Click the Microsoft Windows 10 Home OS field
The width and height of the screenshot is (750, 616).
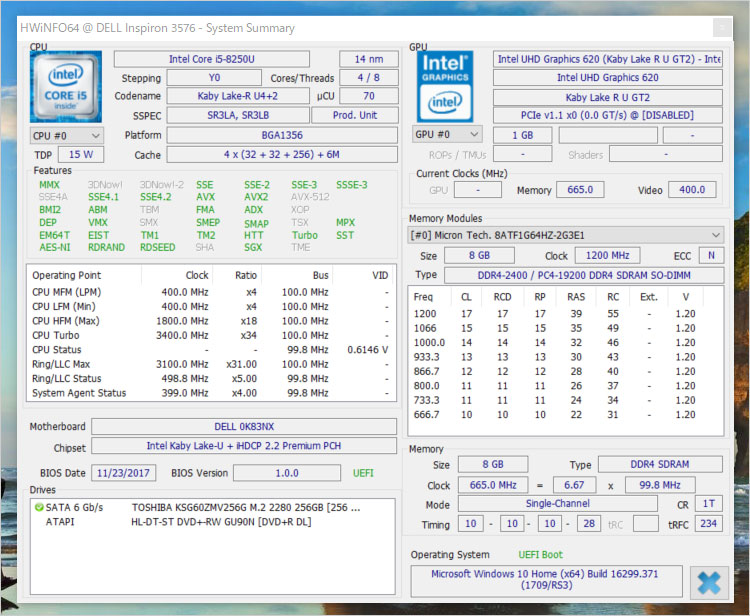546,580
